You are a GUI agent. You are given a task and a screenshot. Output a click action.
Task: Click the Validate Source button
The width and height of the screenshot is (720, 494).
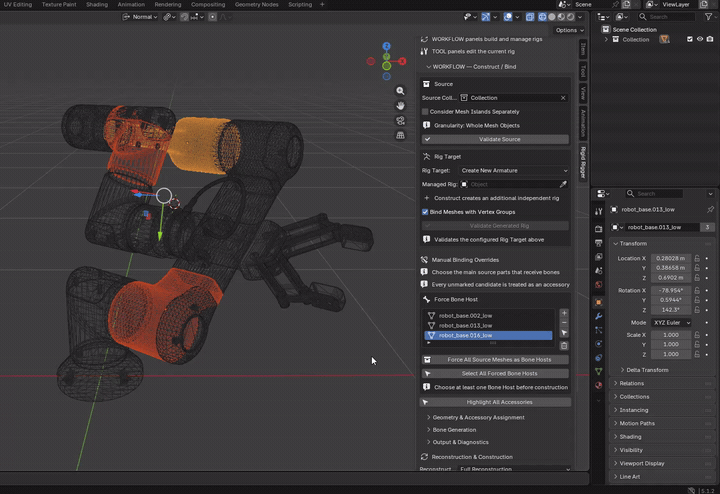tap(495, 139)
